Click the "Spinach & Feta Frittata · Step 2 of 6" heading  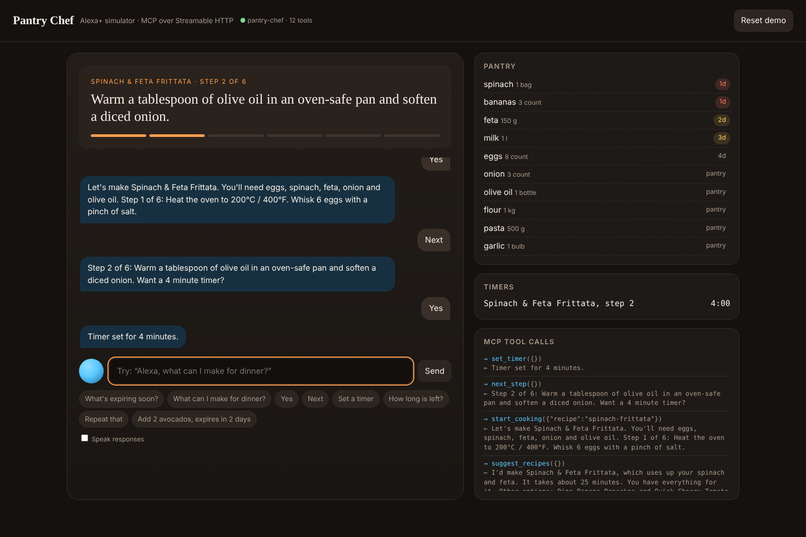click(168, 81)
